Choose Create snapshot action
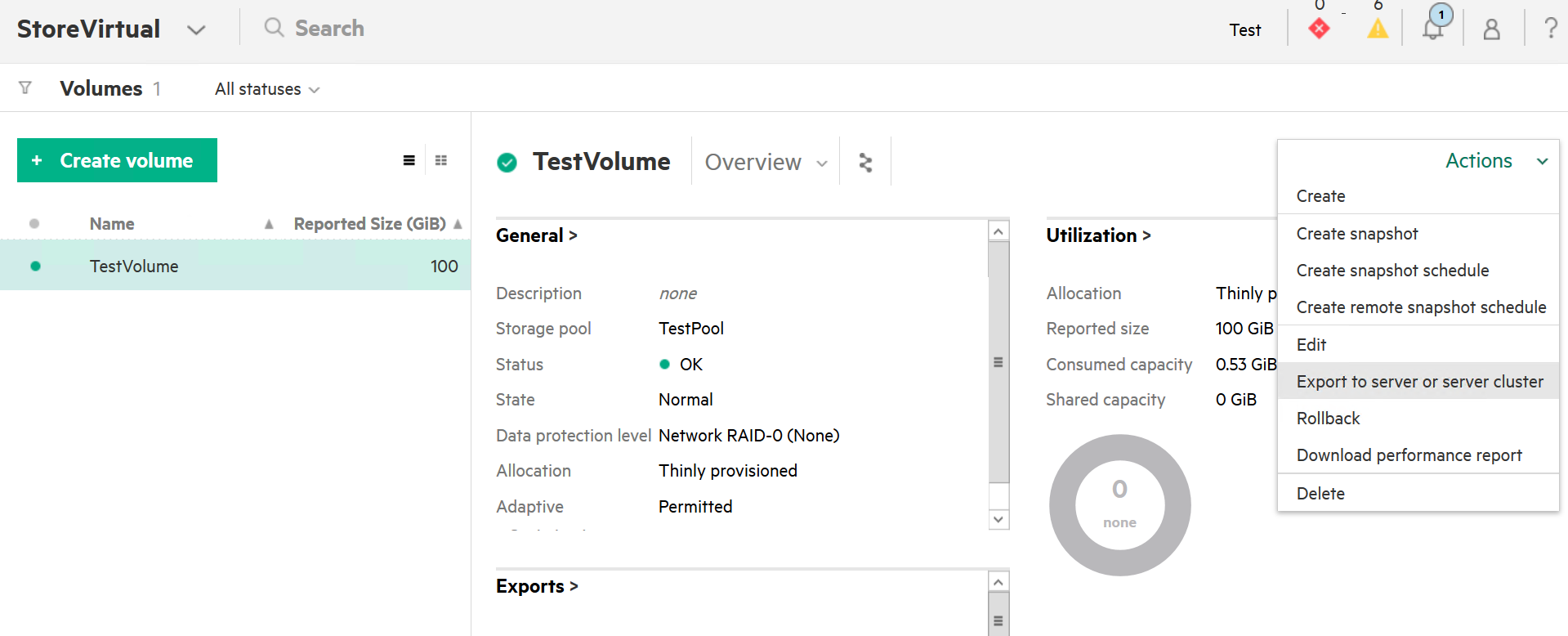Image resolution: width=1568 pixels, height=636 pixels. (1418, 234)
